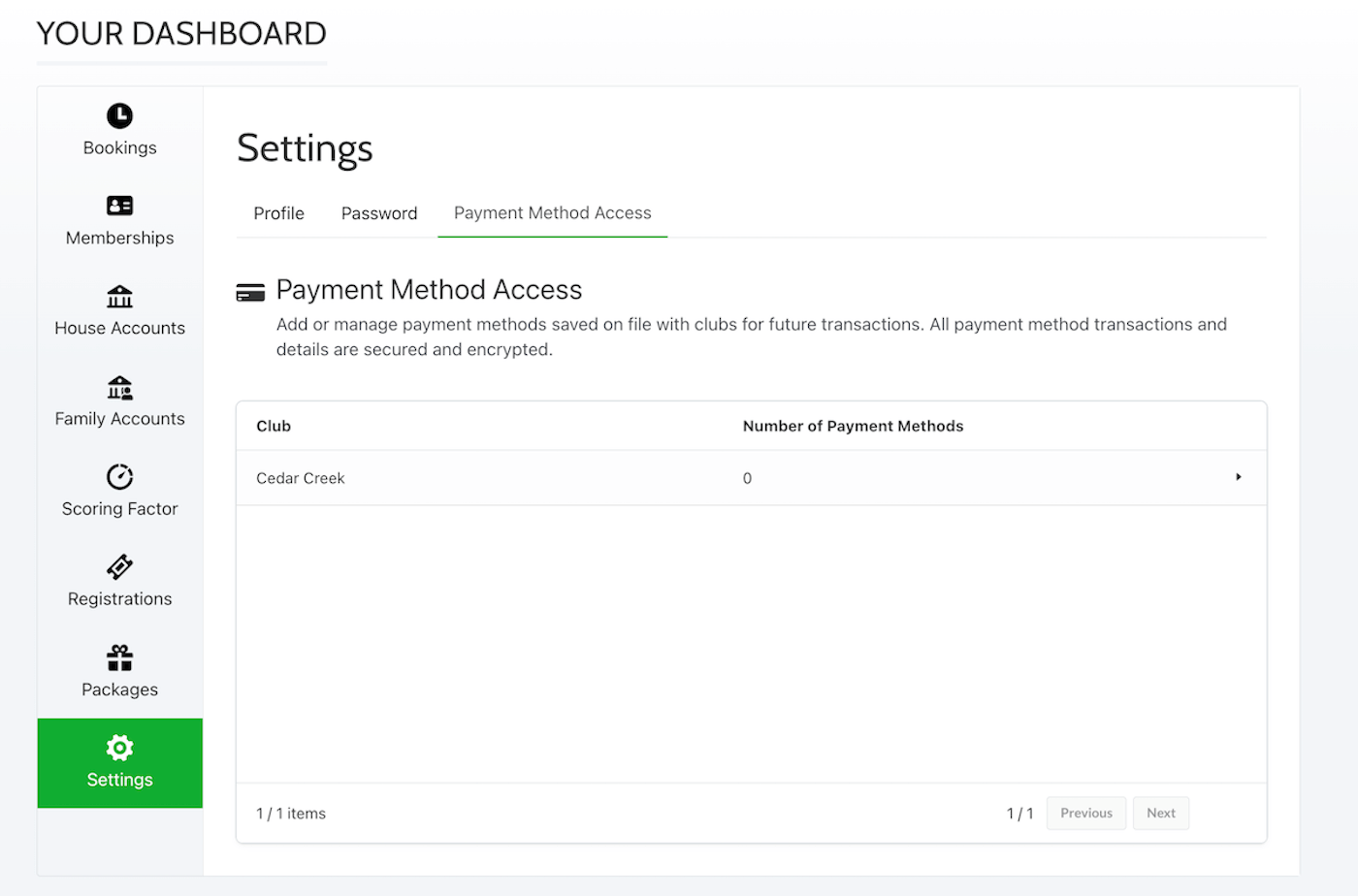The height and width of the screenshot is (896, 1358).
Task: Click credit card icon beside Payment Method Access
Action: (250, 293)
